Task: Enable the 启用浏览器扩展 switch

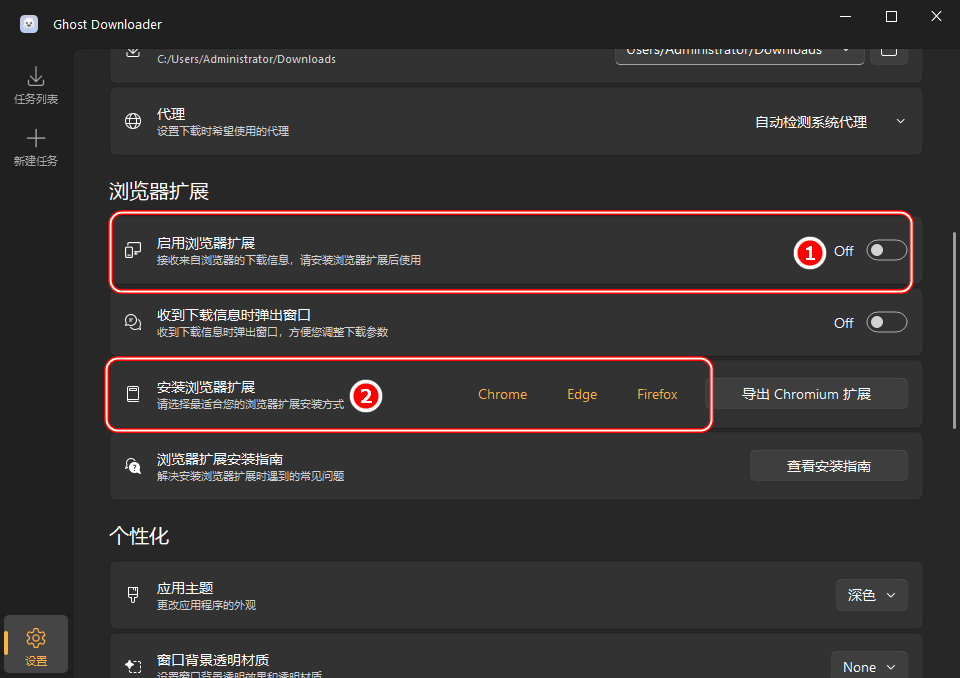Action: tap(886, 250)
